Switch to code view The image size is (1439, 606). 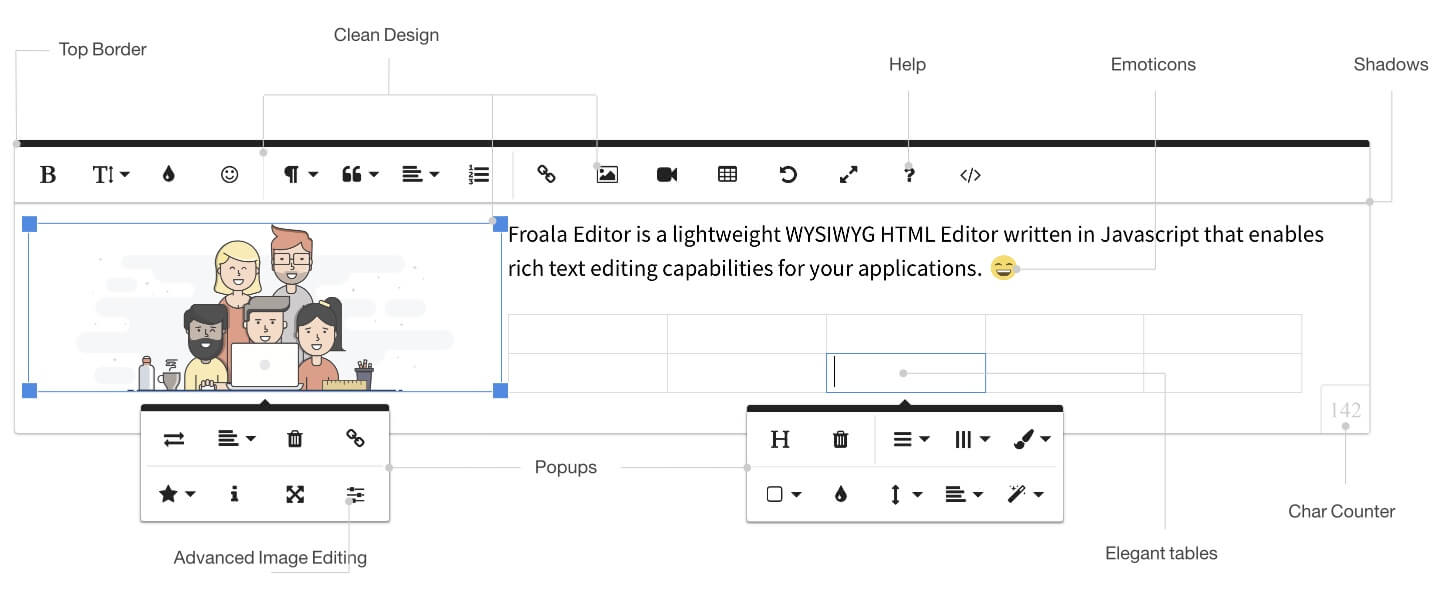[970, 175]
